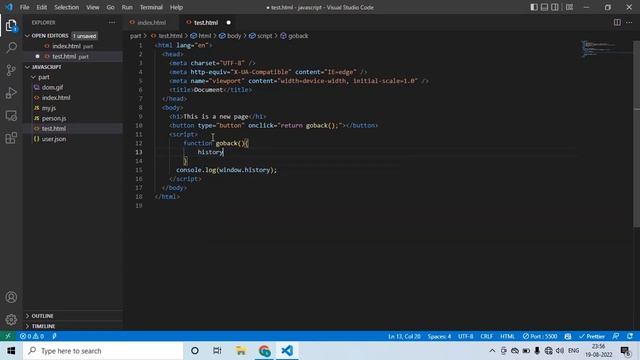Change HTML language mode
640x360 pixels.
click(507, 336)
